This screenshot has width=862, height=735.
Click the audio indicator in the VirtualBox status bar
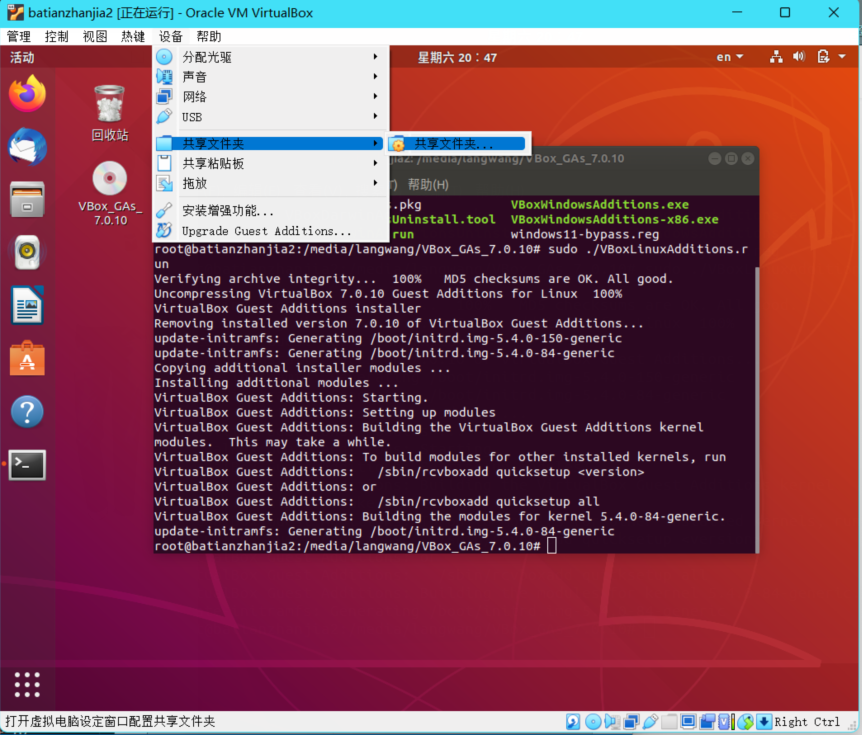coord(612,721)
